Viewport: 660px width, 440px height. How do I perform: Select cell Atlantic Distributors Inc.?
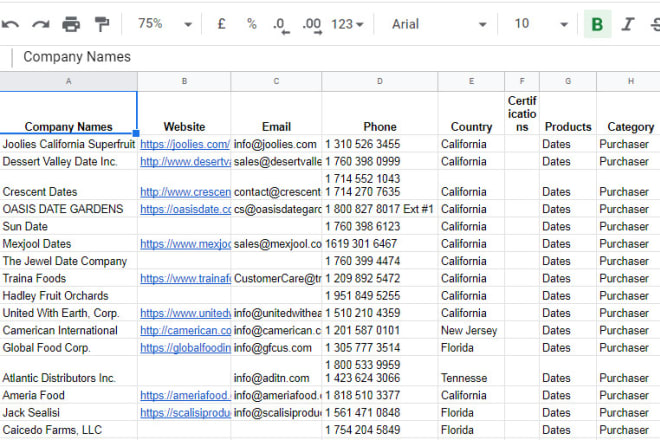(68, 371)
